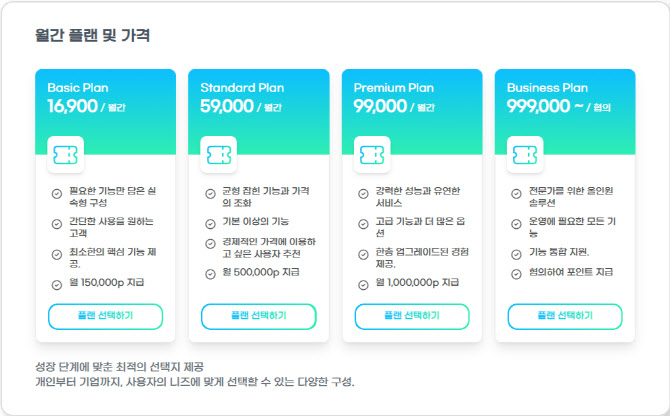
Task: Click the 월간 플랜 및 가격 heading
Action: coord(92,35)
